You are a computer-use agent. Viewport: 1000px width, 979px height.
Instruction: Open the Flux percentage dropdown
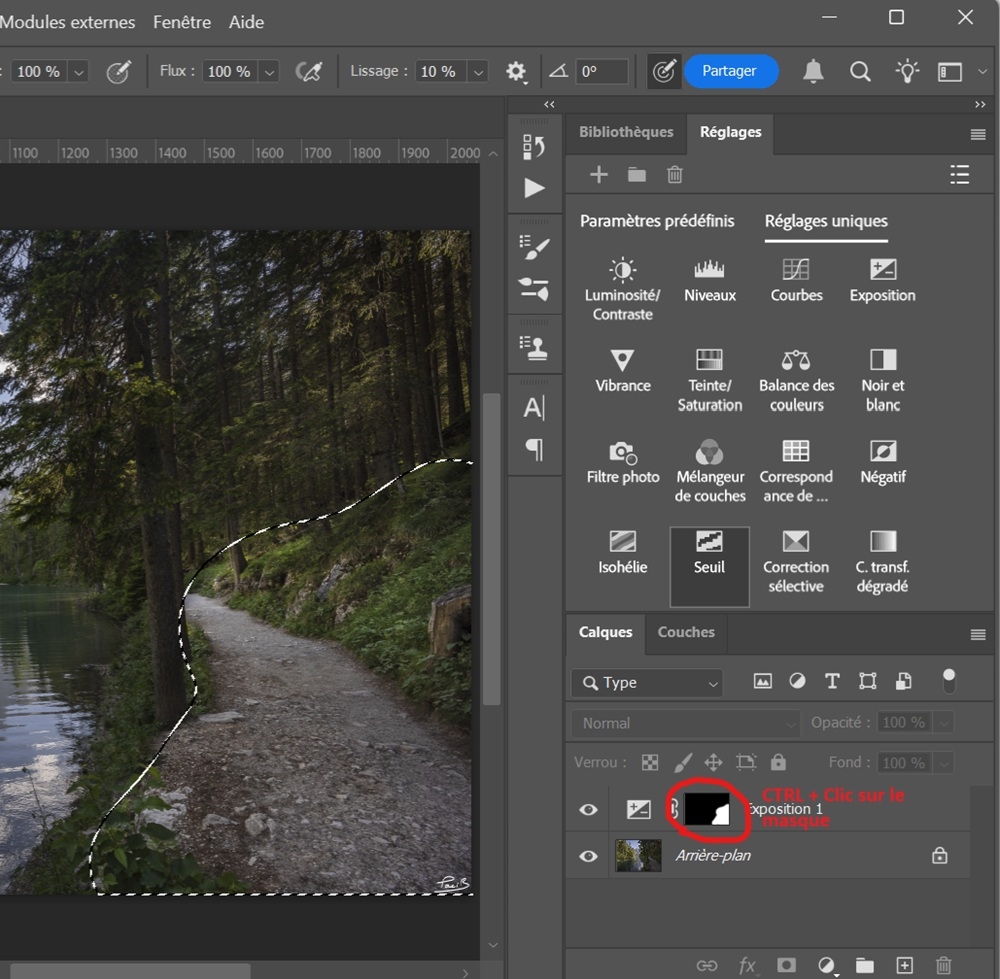(x=270, y=71)
